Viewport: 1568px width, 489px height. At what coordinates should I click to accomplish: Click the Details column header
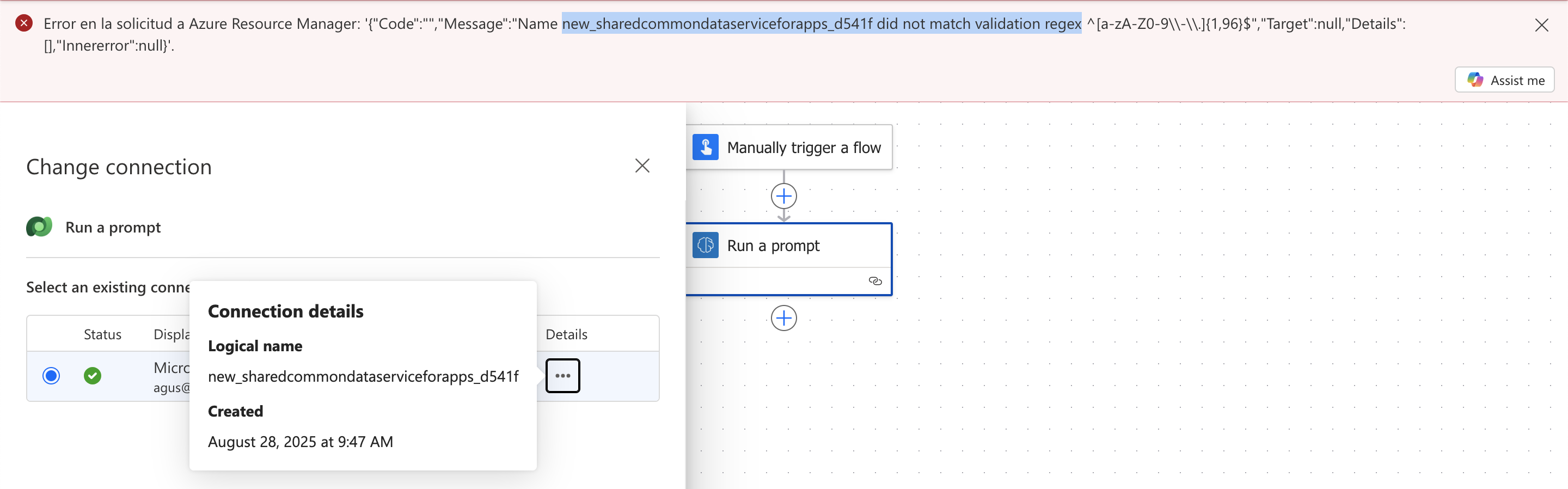(x=566, y=334)
